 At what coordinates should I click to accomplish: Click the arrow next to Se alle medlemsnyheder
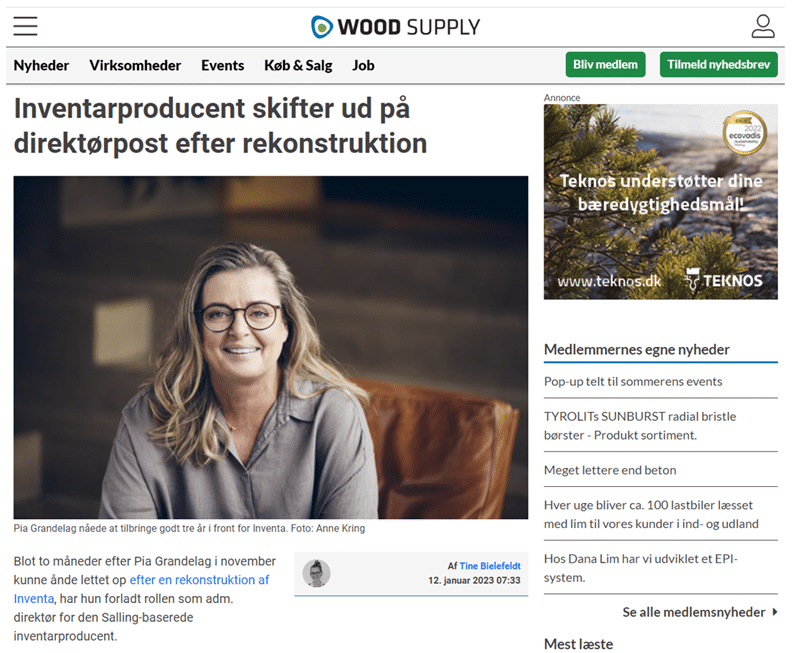(x=774, y=612)
